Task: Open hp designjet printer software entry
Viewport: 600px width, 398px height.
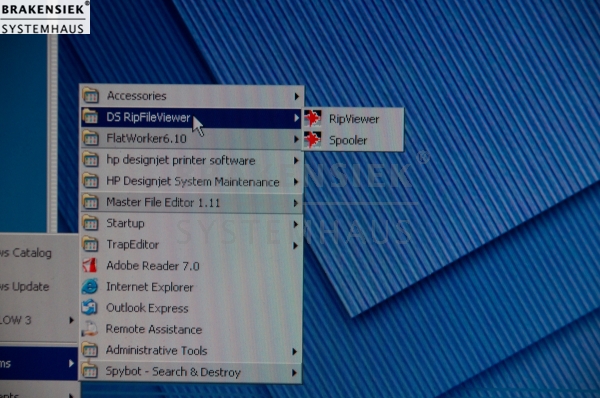Action: click(191, 160)
